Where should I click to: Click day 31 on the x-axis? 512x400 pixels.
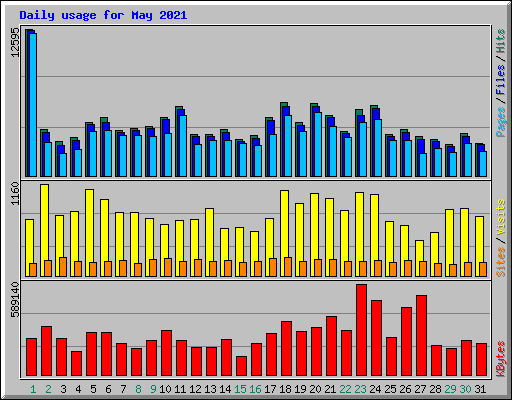[x=480, y=389]
